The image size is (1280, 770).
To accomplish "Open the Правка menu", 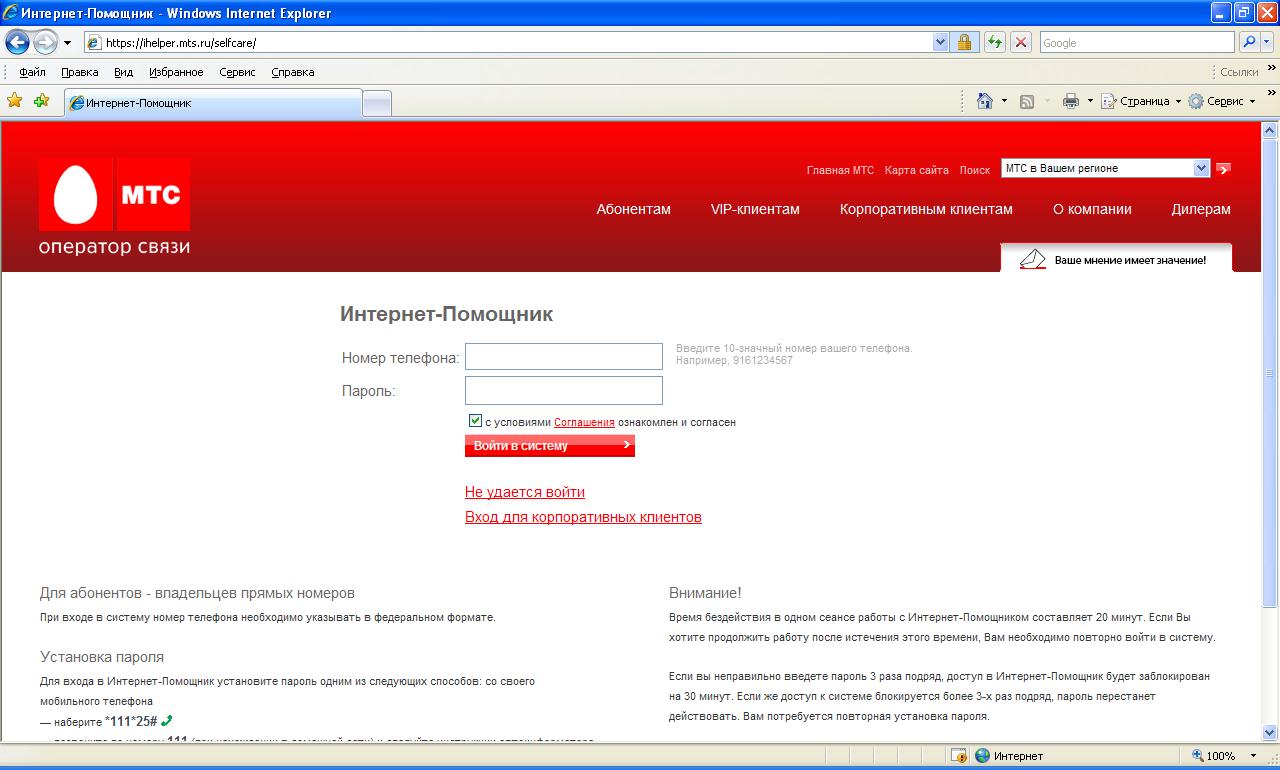I will click(80, 72).
